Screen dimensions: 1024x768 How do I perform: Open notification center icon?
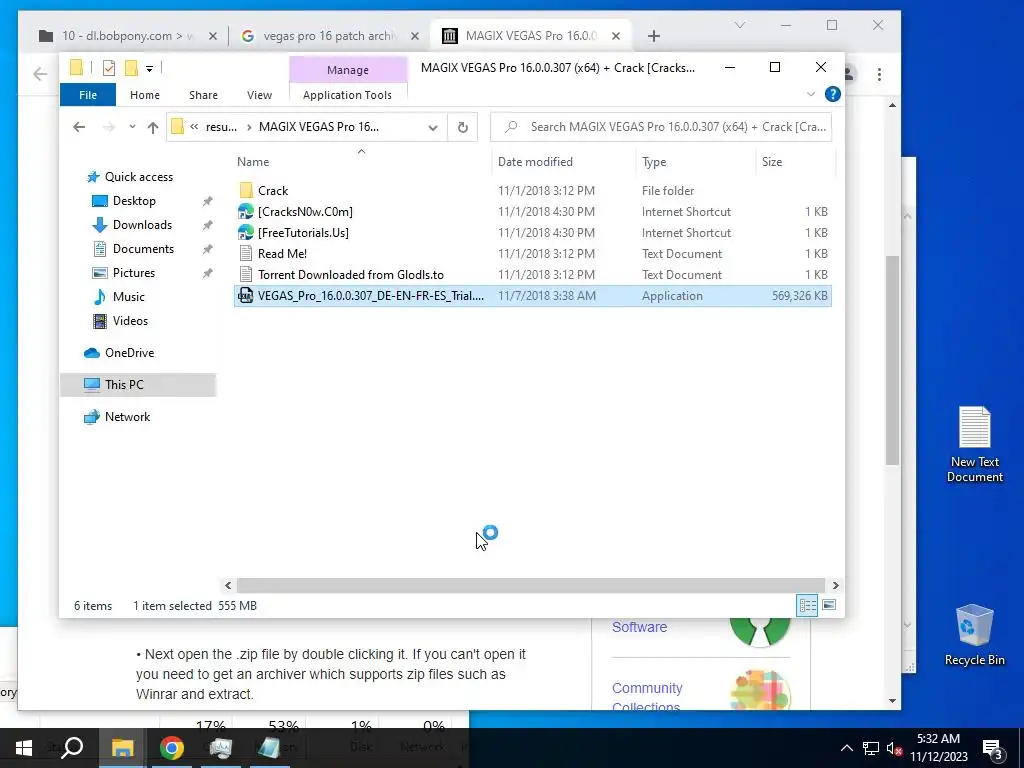992,748
